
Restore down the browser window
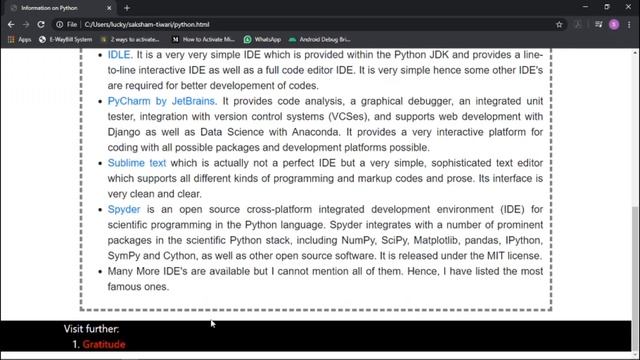[x=607, y=7]
